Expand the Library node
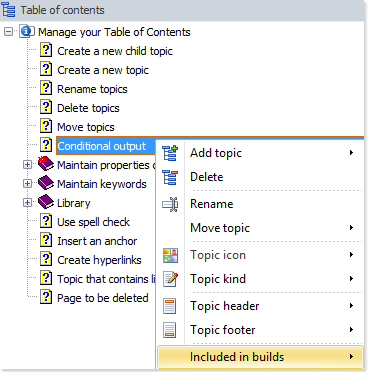The image size is (368, 373). (x=27, y=203)
